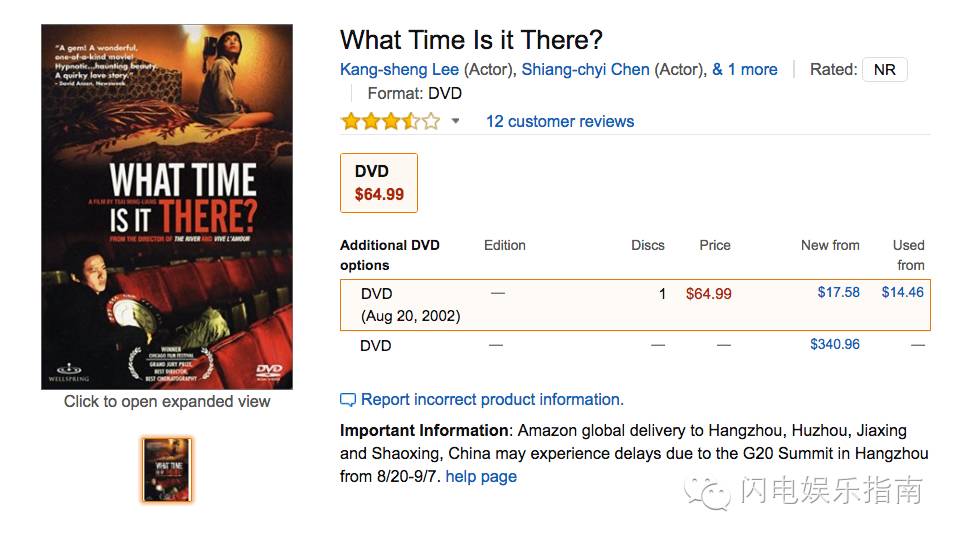
Task: Follow the "help page" link
Action: [x=481, y=476]
